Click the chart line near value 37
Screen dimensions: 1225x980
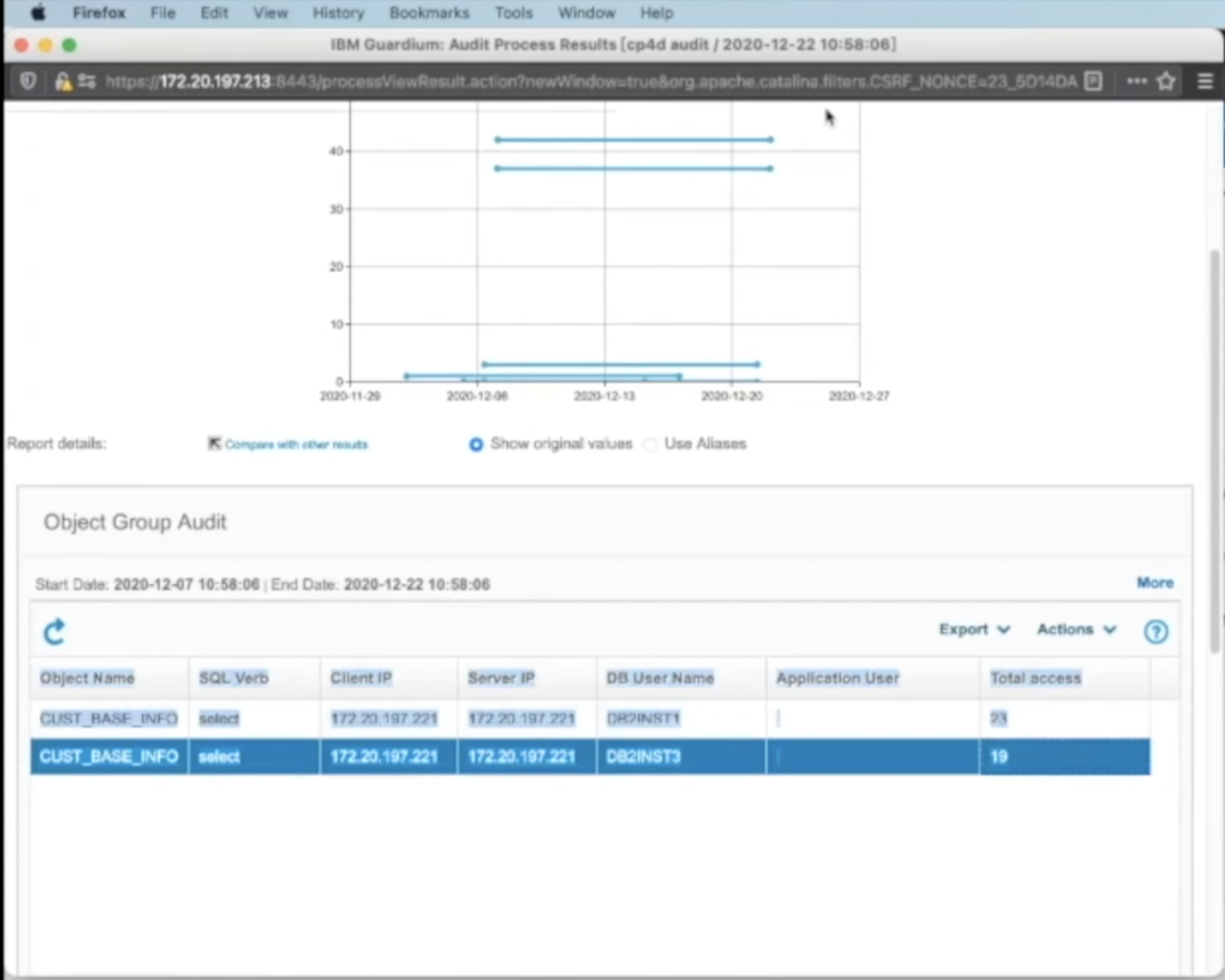[634, 169]
